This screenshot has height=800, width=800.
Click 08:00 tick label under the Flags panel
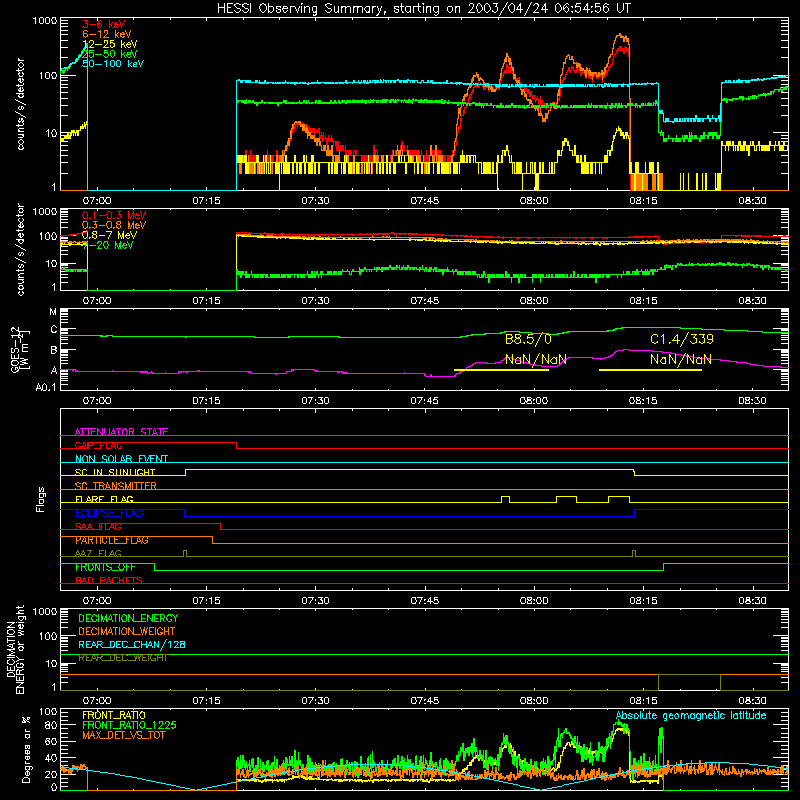click(534, 601)
